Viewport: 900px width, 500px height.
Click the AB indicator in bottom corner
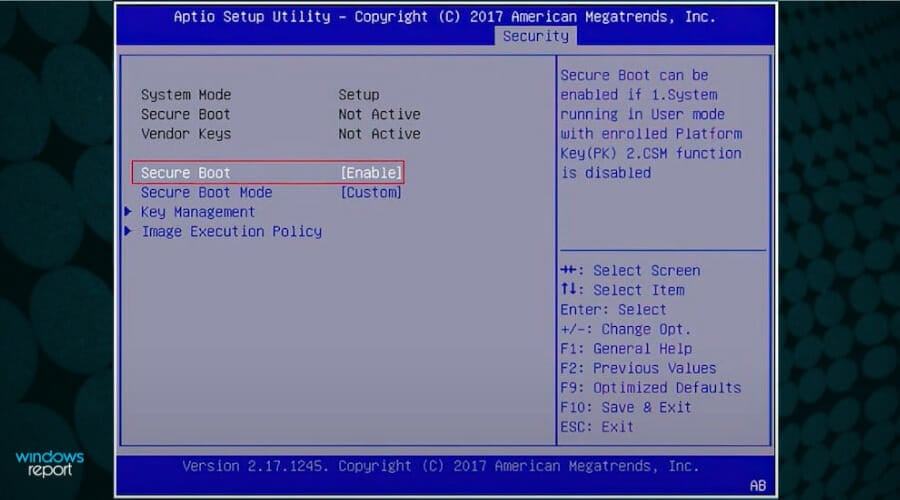tap(758, 486)
